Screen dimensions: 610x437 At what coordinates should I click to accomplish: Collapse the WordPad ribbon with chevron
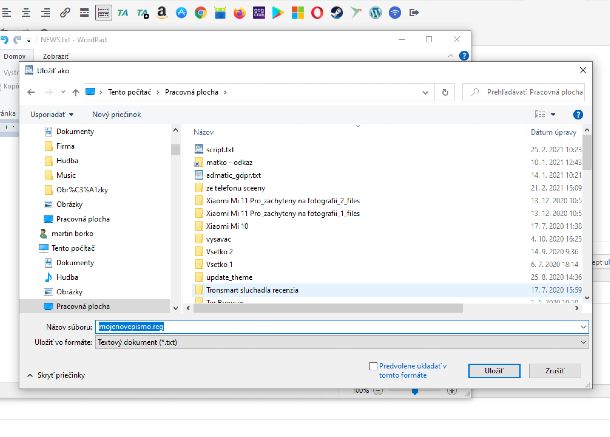pyautogui.click(x=450, y=56)
